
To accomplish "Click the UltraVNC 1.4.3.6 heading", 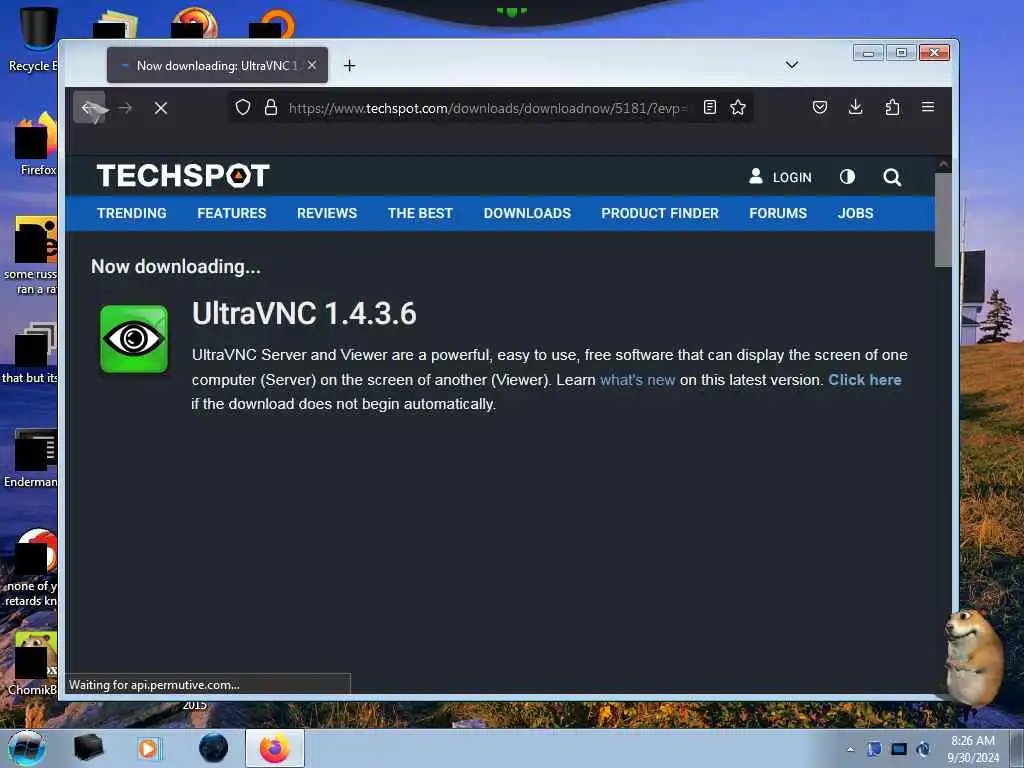I will click(x=304, y=313).
